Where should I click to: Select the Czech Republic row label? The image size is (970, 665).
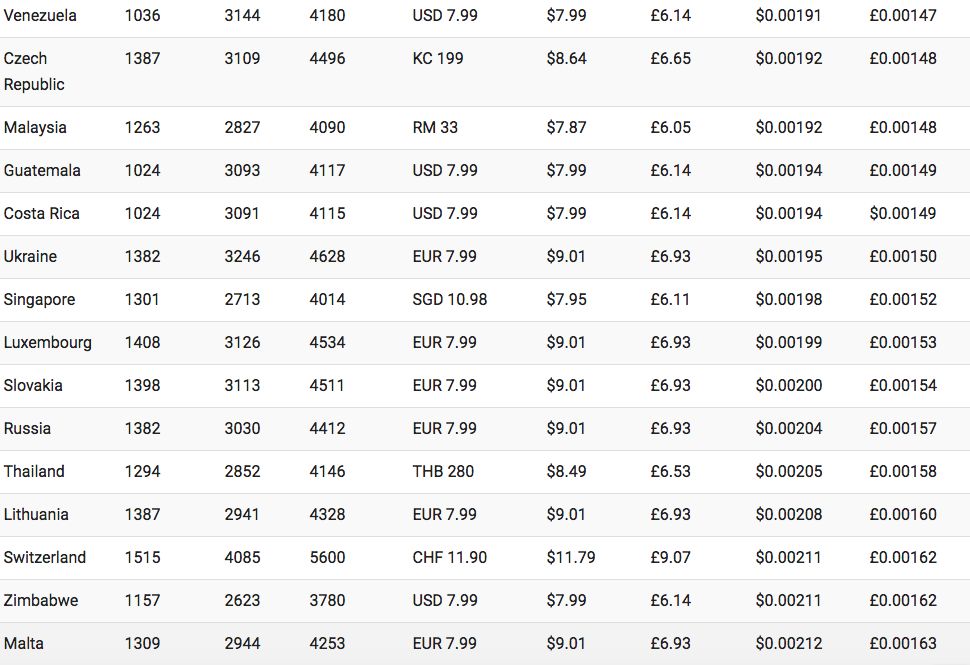click(x=34, y=71)
